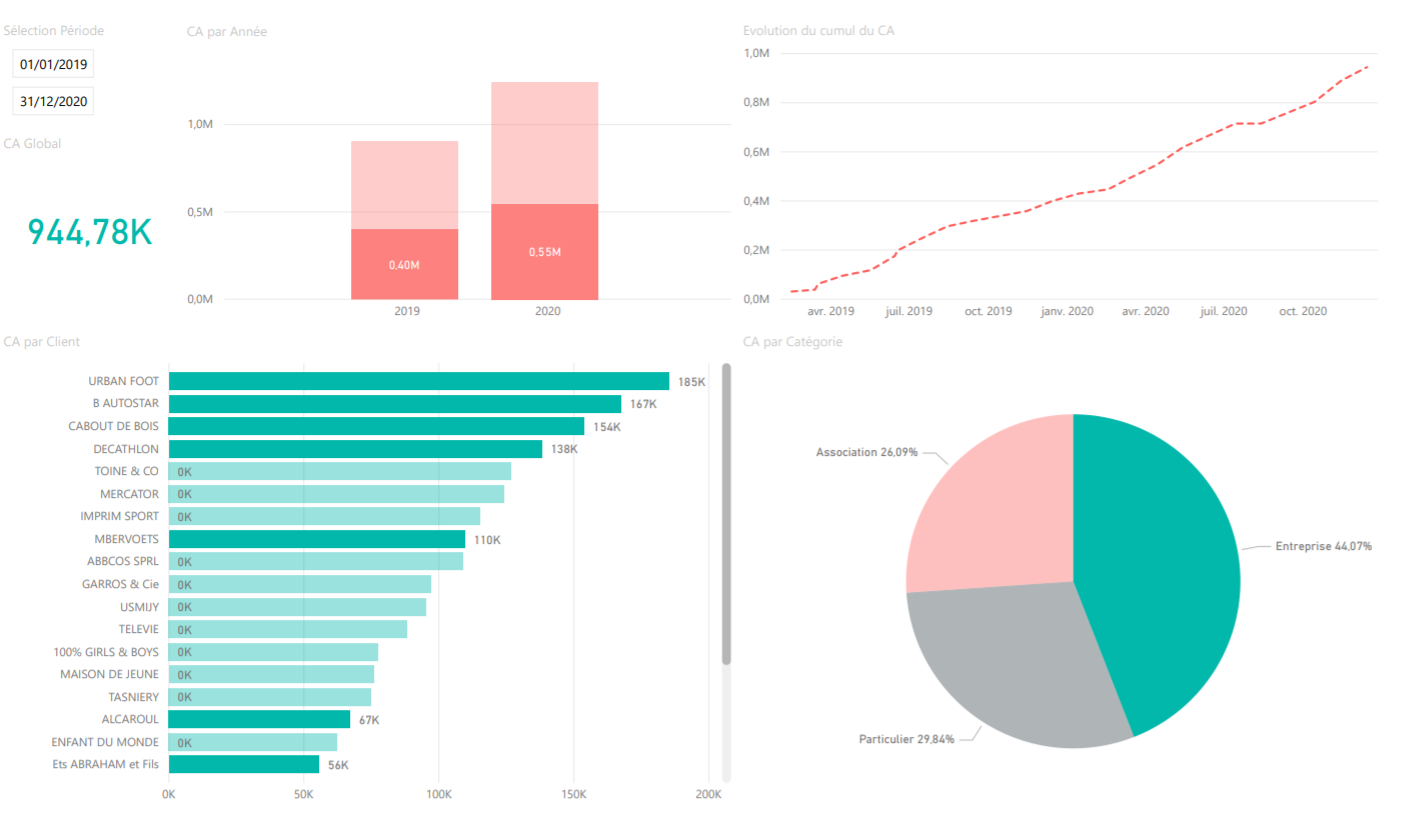Select the highlighted 0,40M segment of the 2019 bar
This screenshot has width=1406, height=833.
coord(404,264)
